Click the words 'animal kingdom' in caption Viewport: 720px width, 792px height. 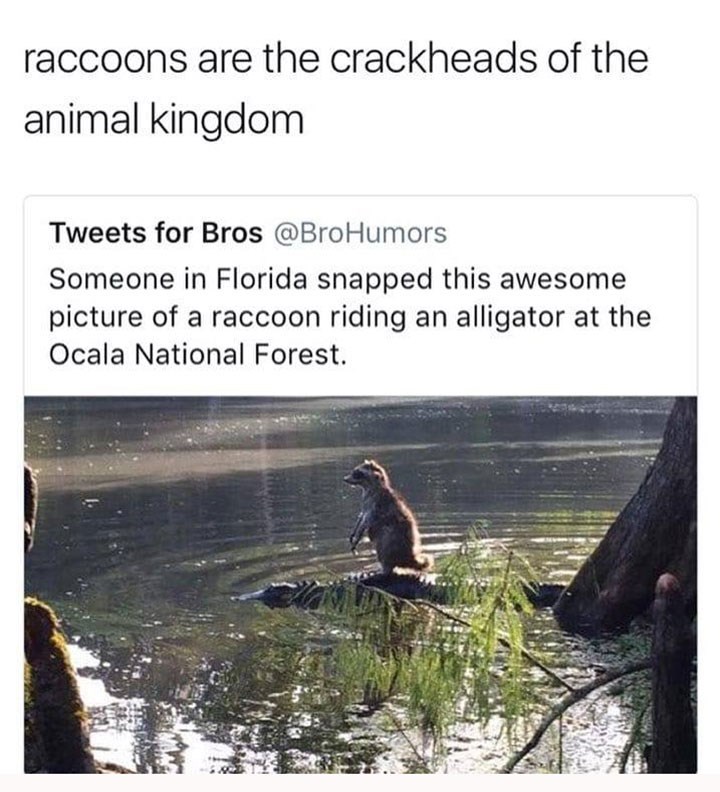point(164,120)
